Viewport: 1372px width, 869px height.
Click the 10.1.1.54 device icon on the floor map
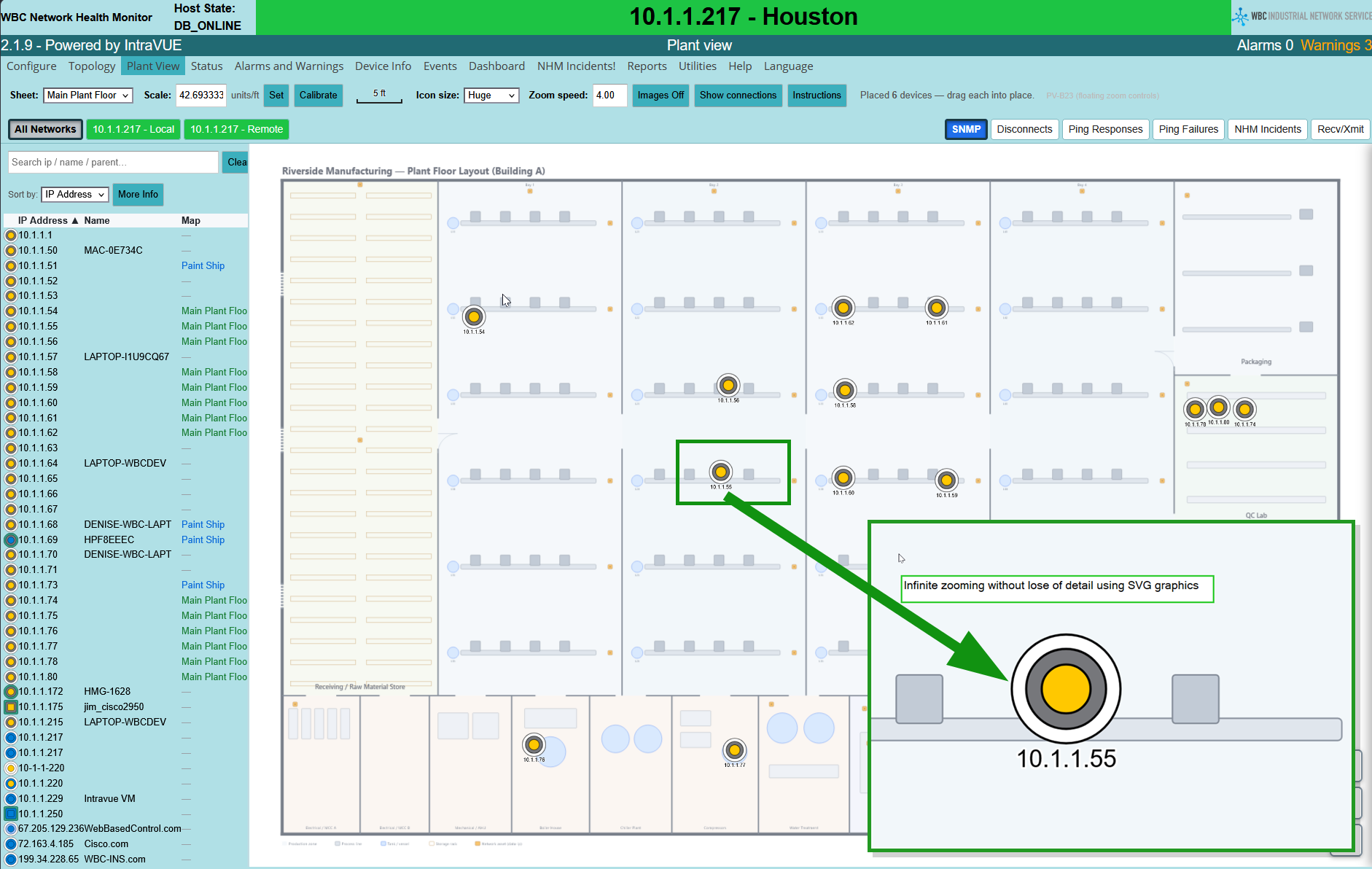point(474,317)
